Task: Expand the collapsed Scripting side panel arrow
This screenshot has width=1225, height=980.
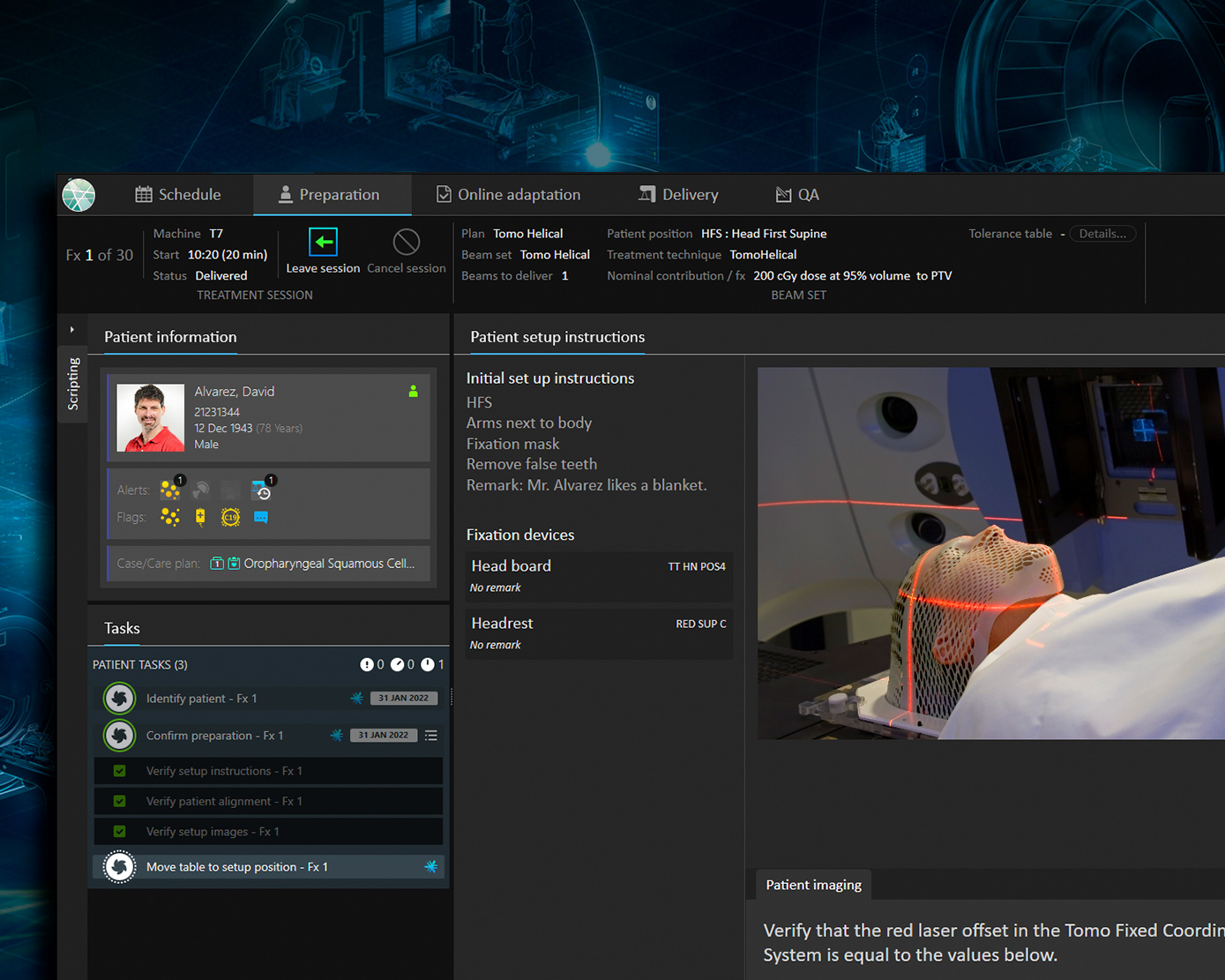Action: click(x=72, y=330)
